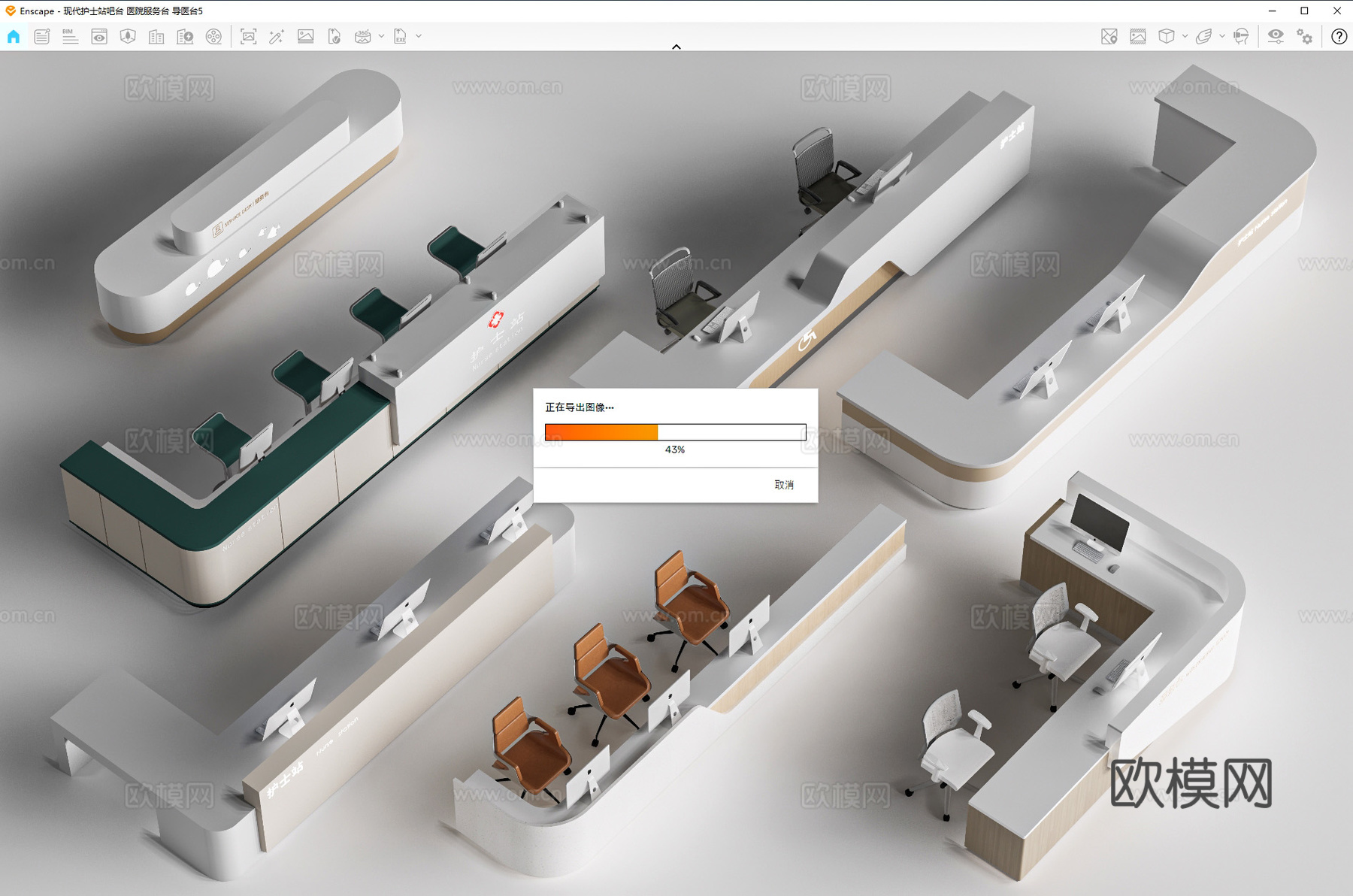Click the exporting image dialog title text

580,407
